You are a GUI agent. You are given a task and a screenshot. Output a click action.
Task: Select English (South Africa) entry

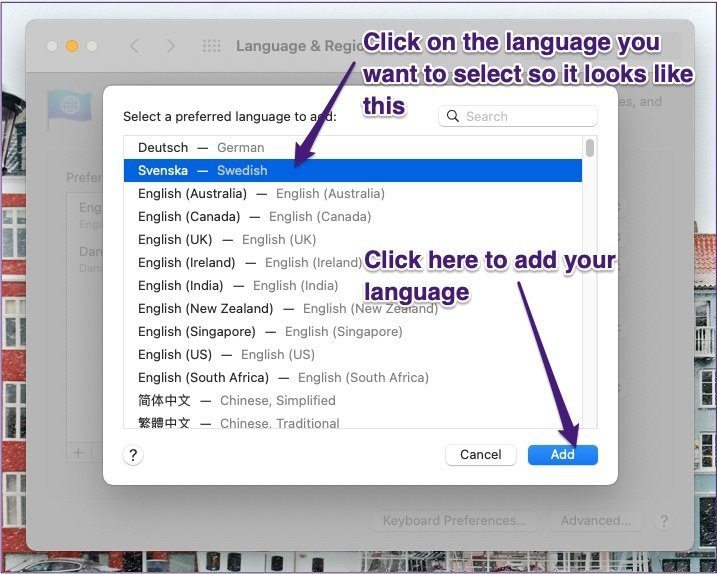(x=353, y=377)
